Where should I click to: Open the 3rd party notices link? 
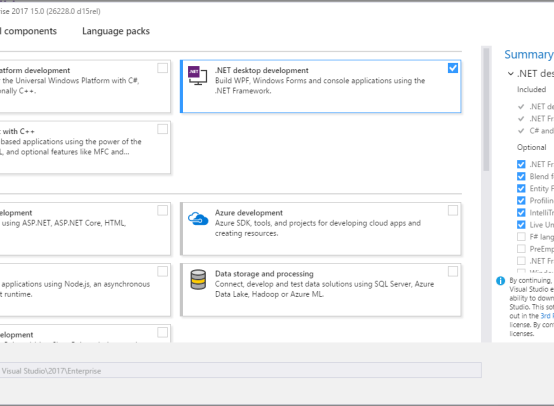tap(547, 316)
